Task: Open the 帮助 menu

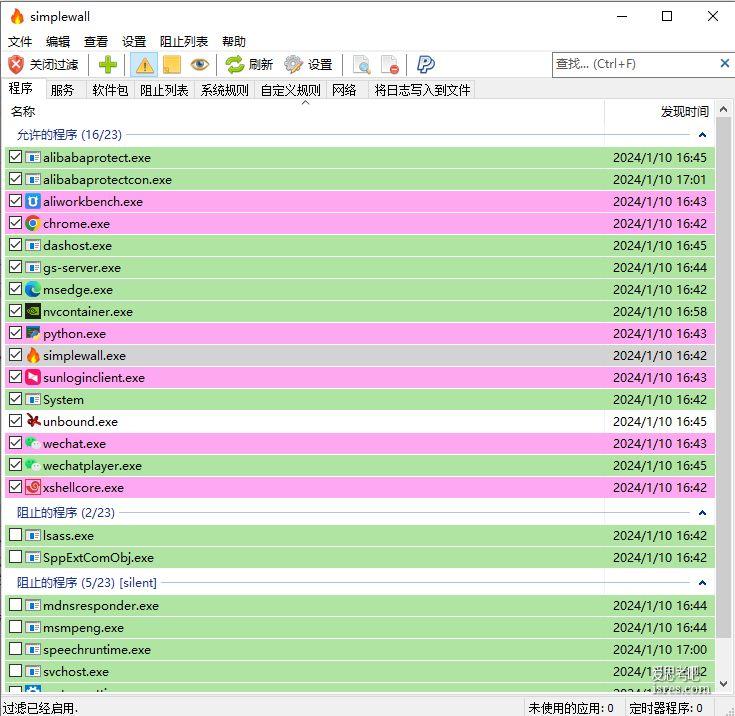Action: [234, 42]
